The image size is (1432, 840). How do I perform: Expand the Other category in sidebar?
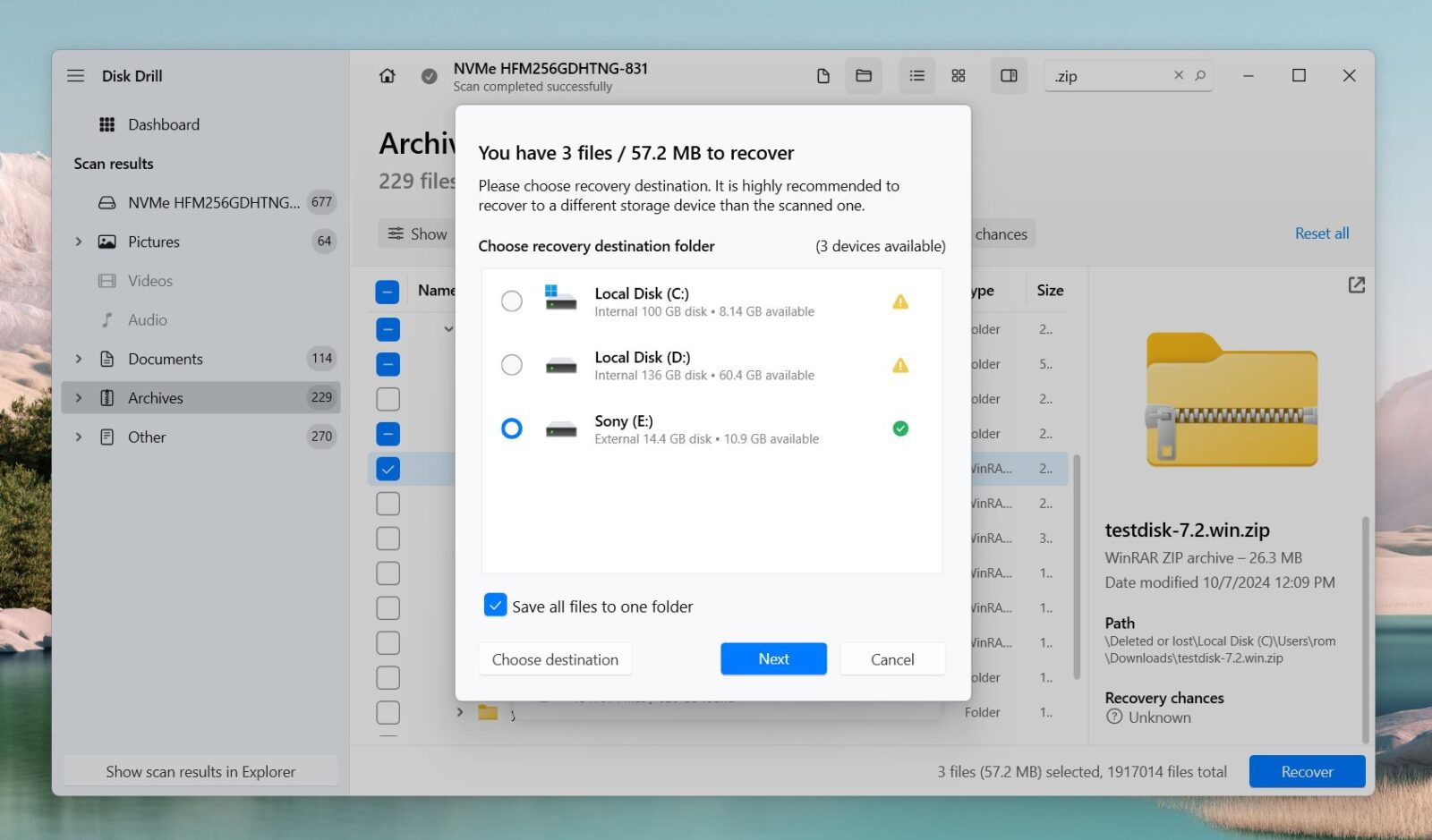pyautogui.click(x=79, y=437)
